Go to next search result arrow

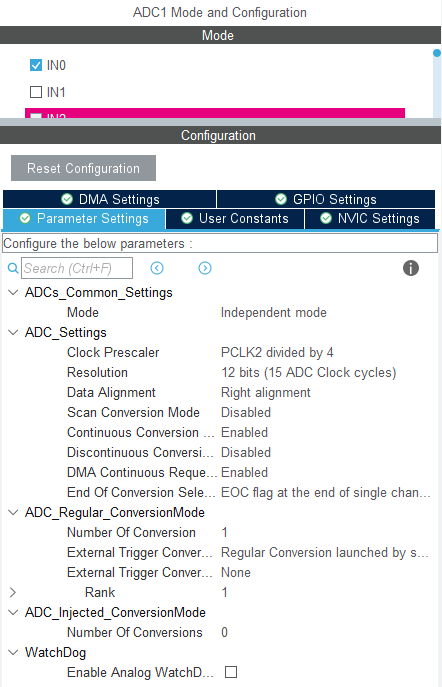(205, 268)
